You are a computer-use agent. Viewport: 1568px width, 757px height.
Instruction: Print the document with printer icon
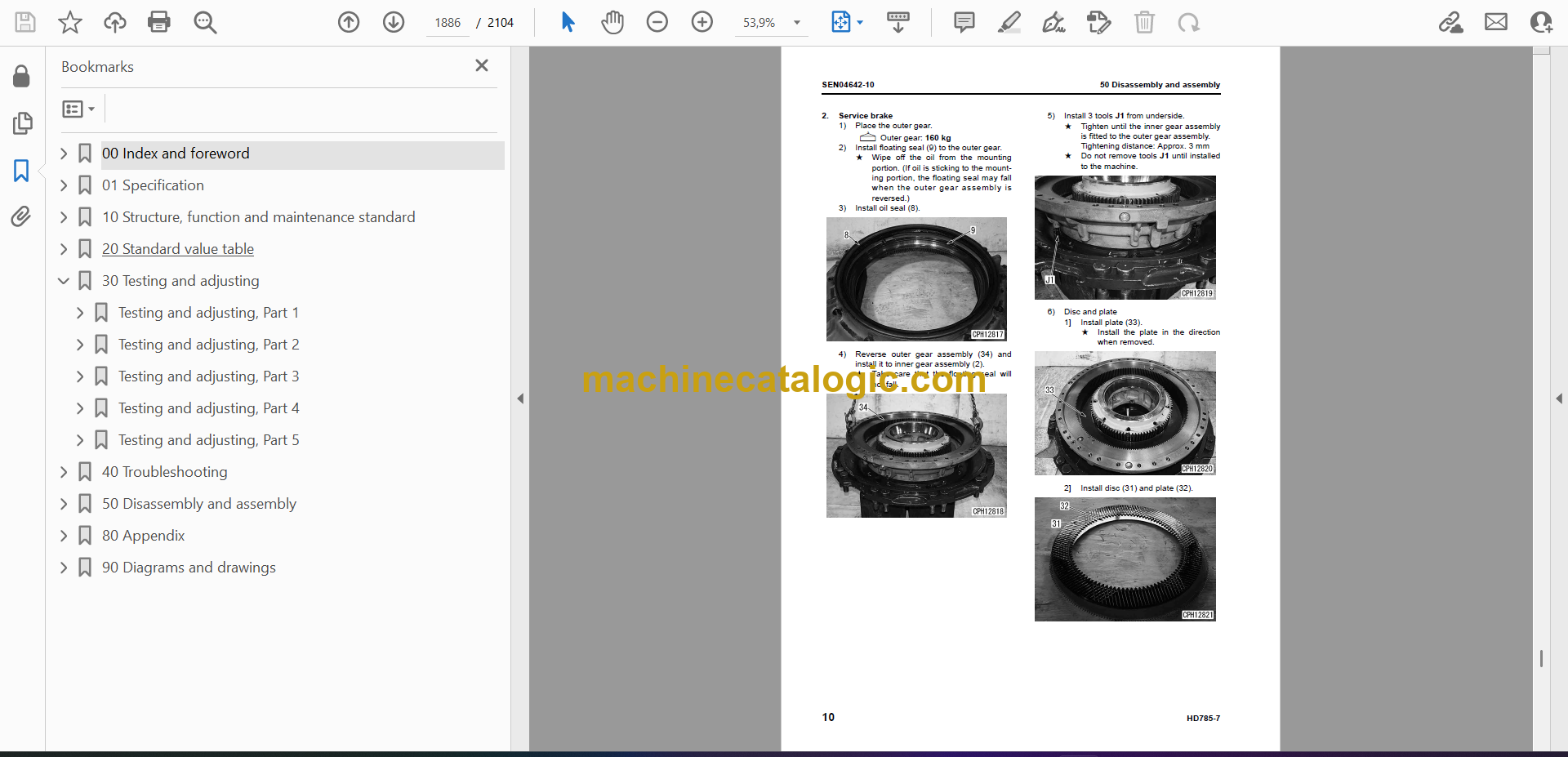point(159,22)
